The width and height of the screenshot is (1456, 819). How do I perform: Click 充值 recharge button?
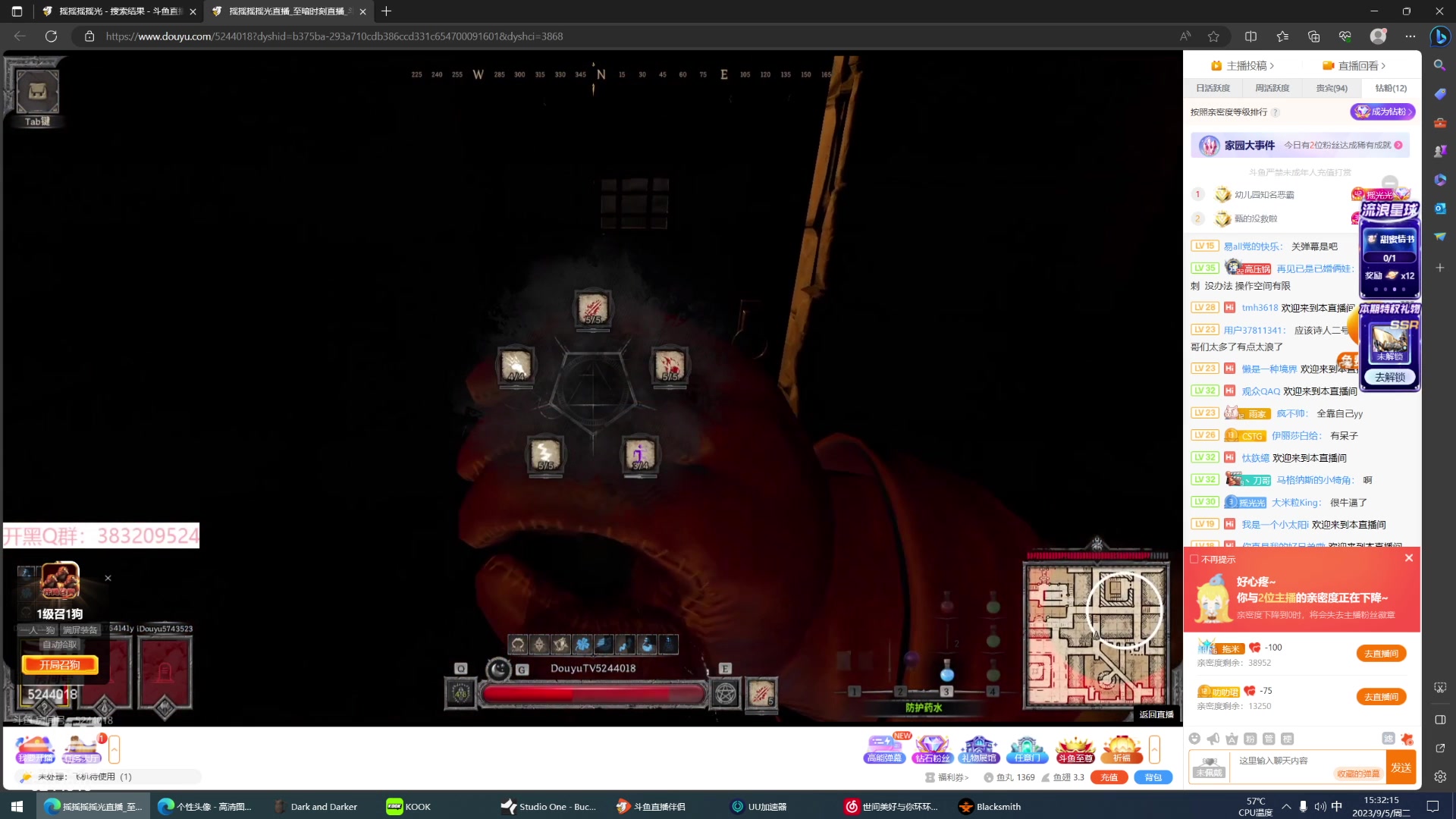[1109, 777]
